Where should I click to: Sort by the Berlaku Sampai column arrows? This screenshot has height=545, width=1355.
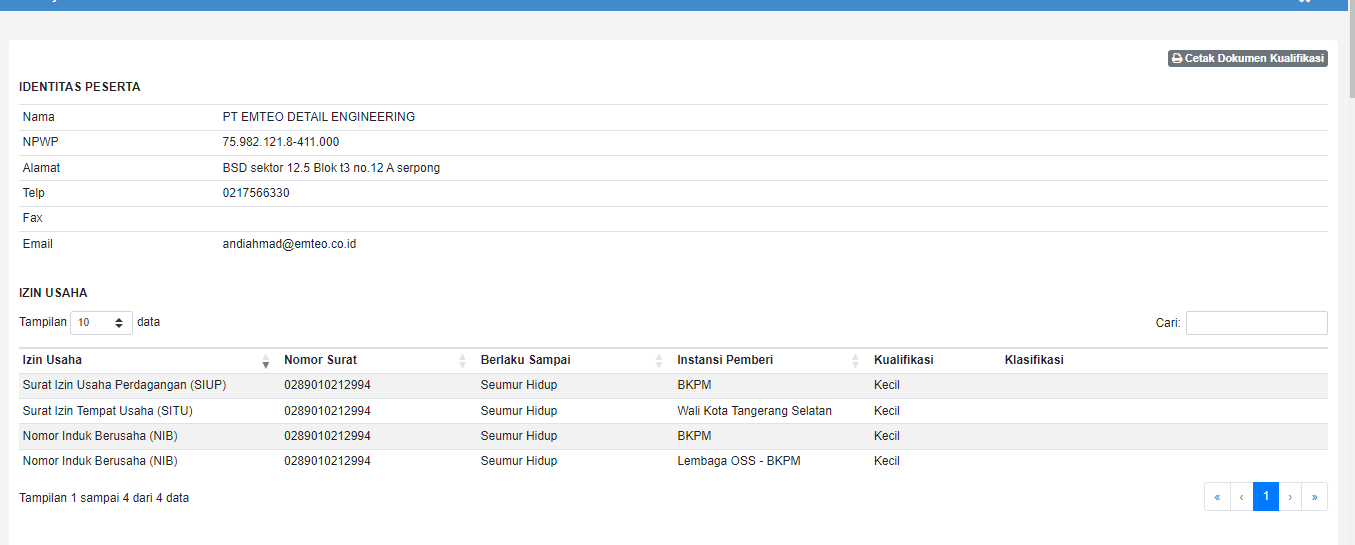point(659,361)
